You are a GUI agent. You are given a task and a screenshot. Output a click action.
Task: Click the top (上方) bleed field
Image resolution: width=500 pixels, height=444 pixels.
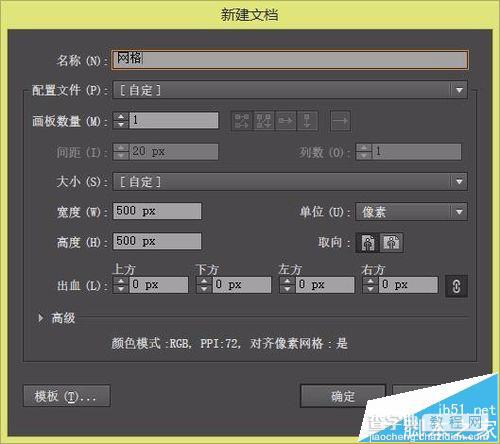[159, 285]
